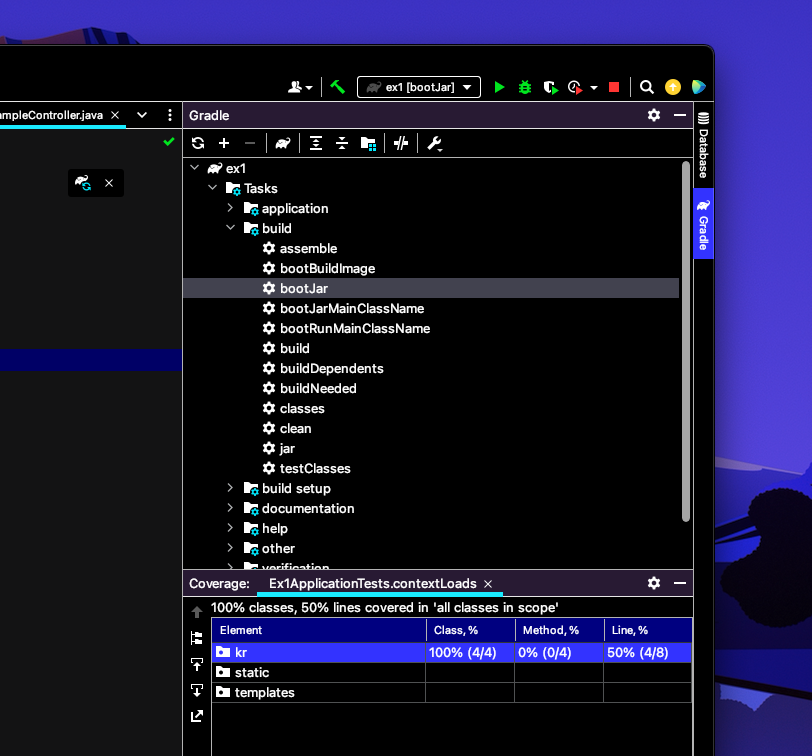This screenshot has width=812, height=756.
Task: Open the ex1 [bootJar] run configuration dropdown
Action: (418, 87)
